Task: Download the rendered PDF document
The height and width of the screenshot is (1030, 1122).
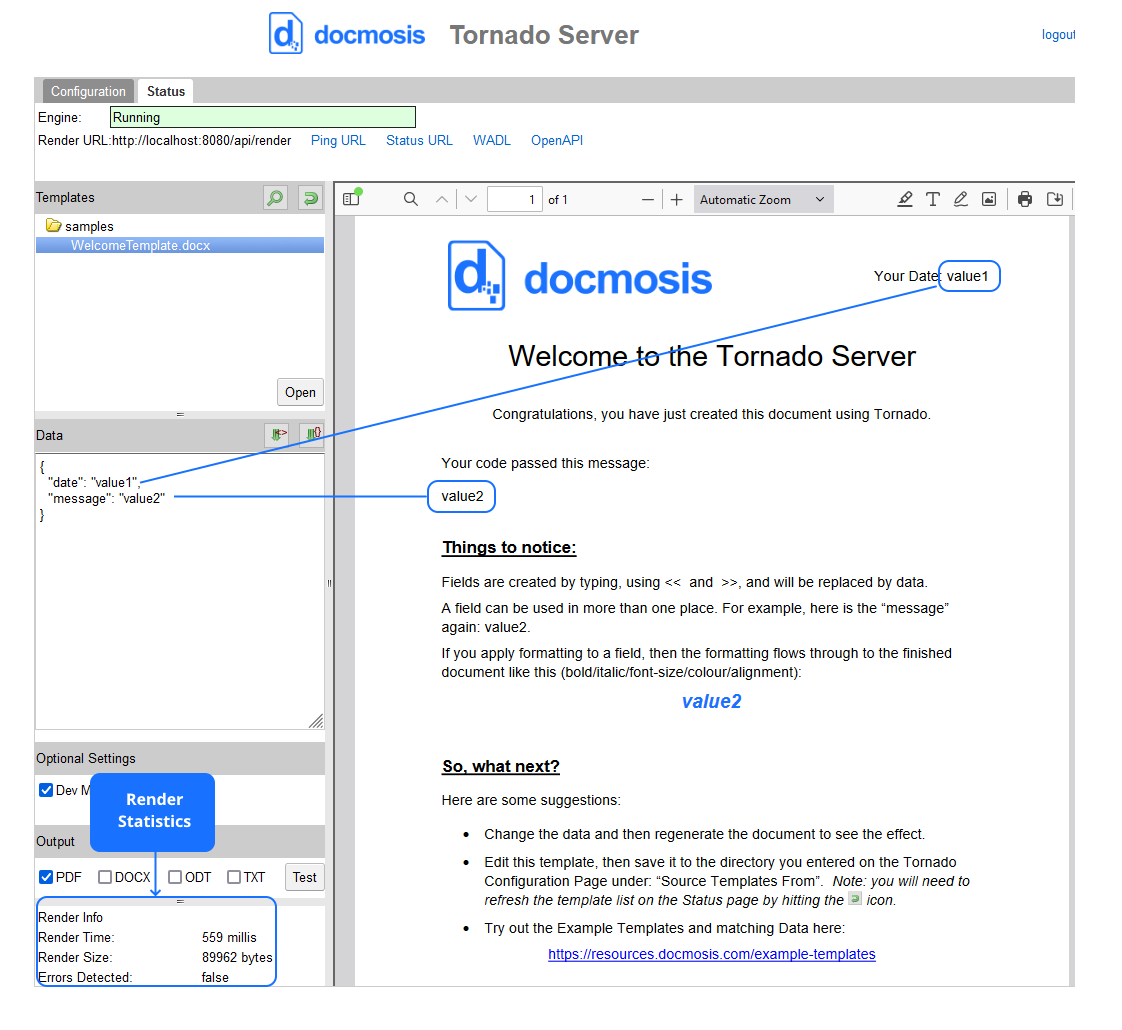Action: click(1054, 199)
